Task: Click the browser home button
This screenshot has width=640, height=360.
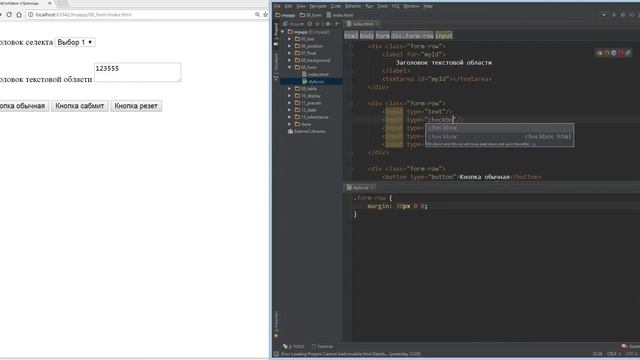Action: pyautogui.click(x=19, y=15)
